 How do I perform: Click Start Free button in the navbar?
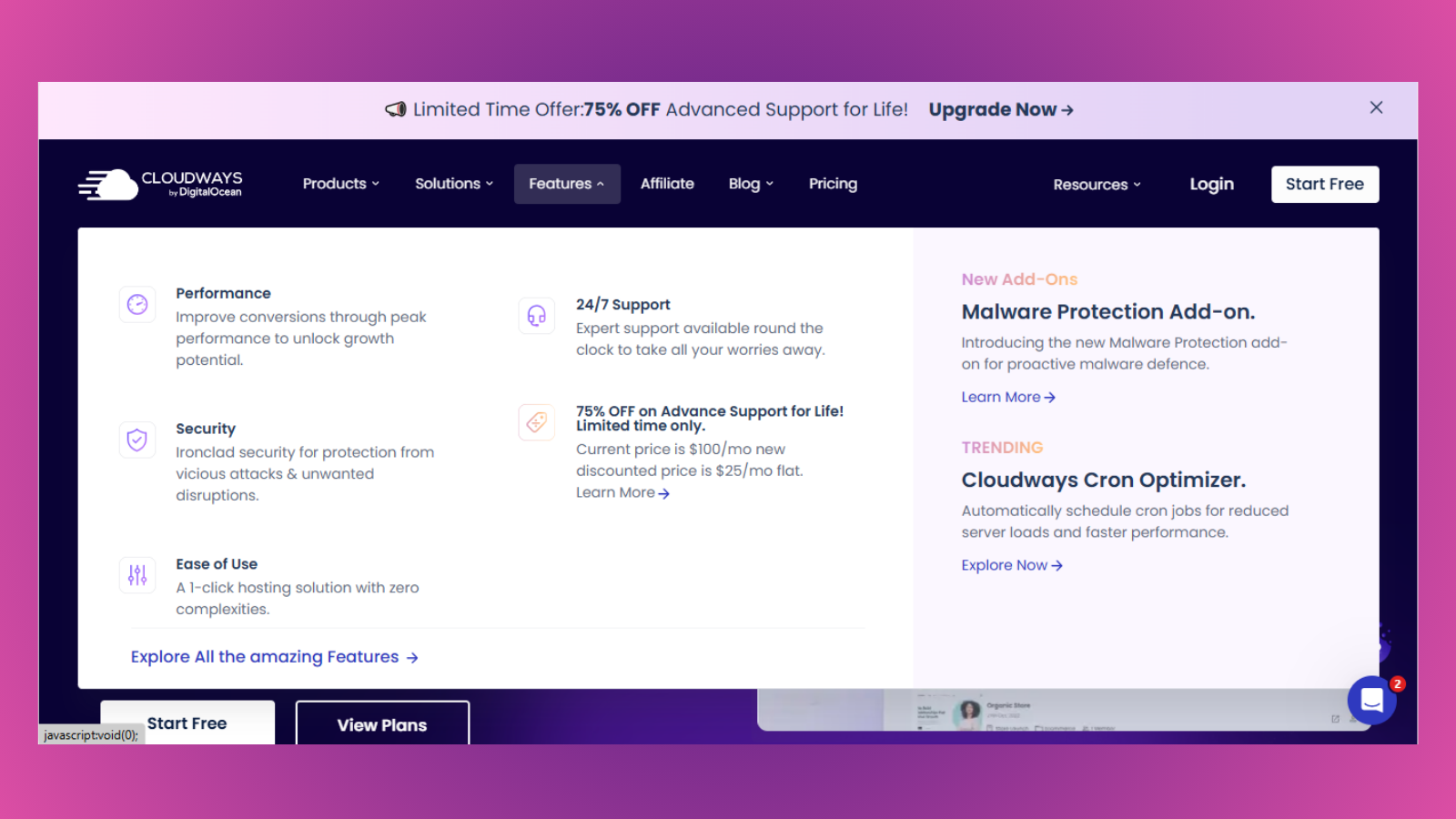point(1325,184)
